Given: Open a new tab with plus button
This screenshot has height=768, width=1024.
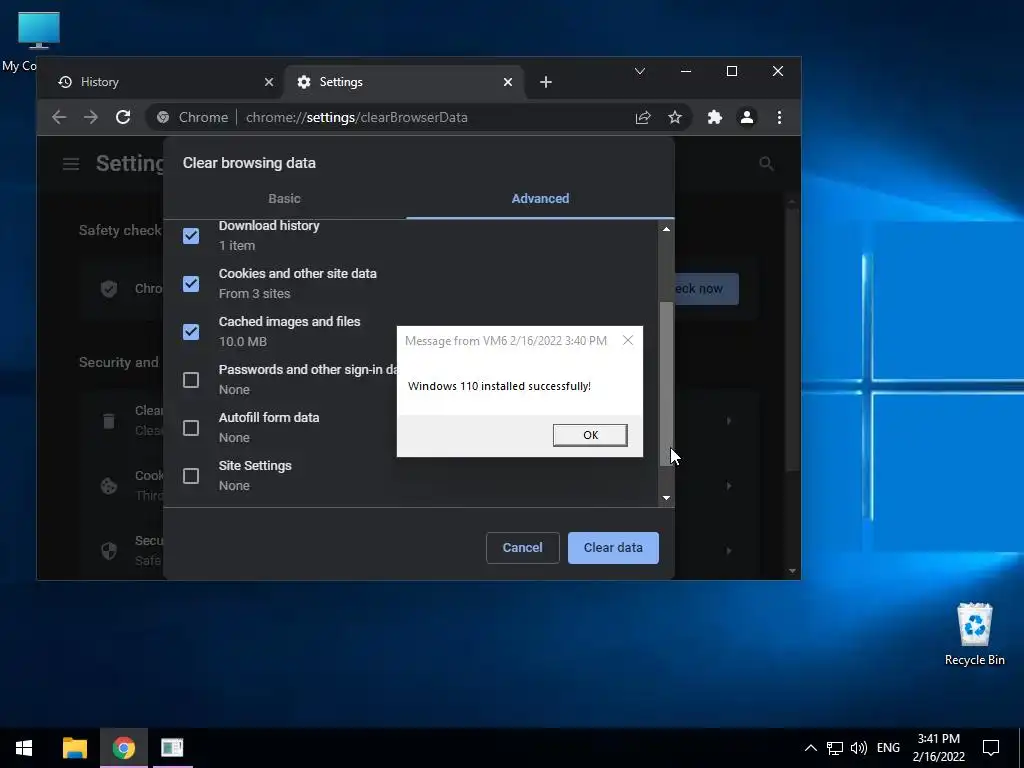Looking at the screenshot, I should 546,82.
